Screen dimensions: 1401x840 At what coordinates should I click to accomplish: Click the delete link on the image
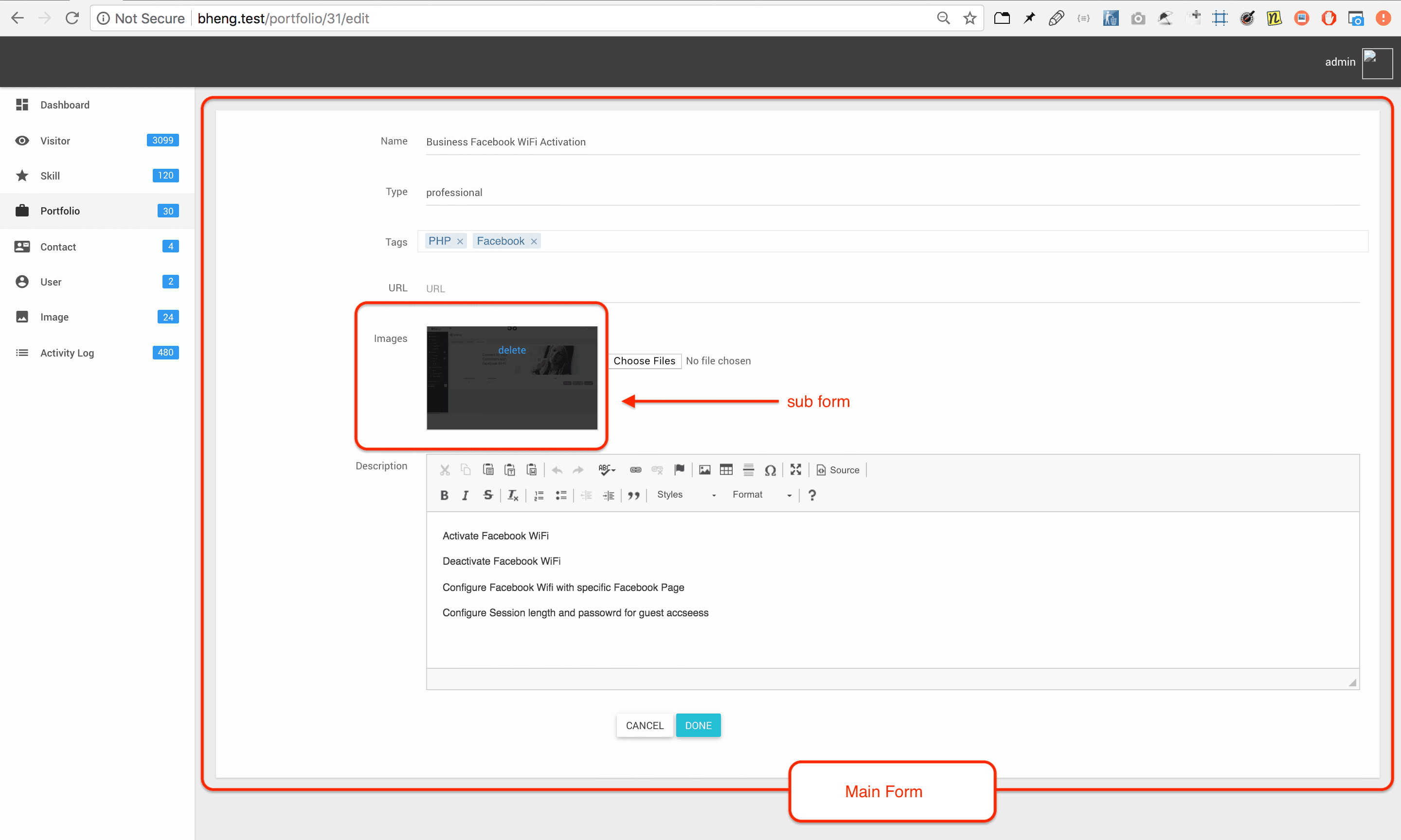tap(512, 350)
